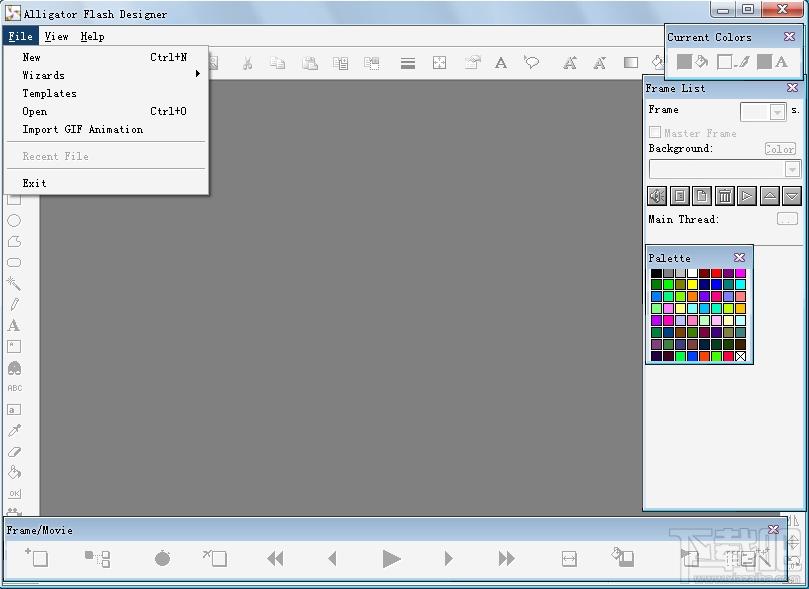Viewport: 809px width, 589px height.
Task: Choose Exit in the File menu
Action: click(x=105, y=183)
